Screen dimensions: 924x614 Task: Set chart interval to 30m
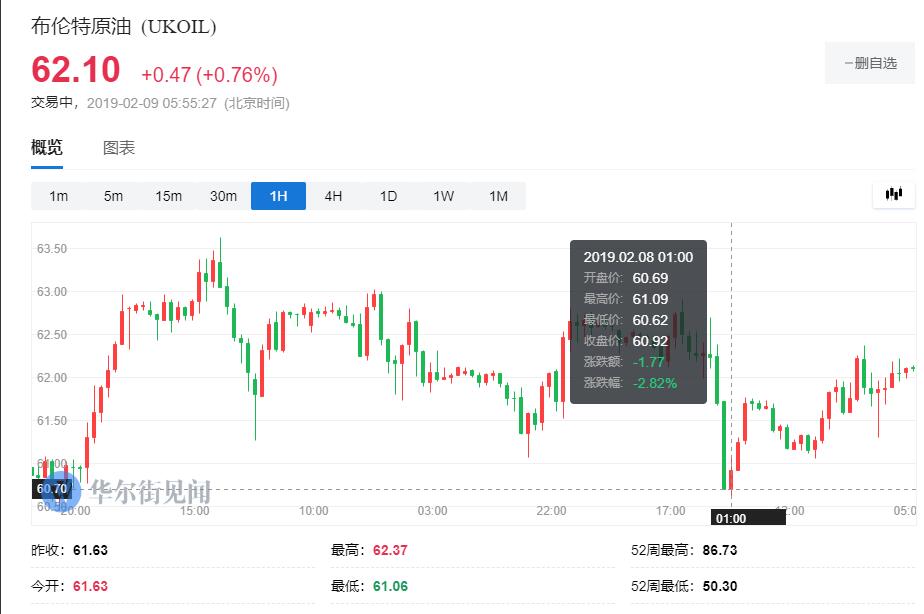[223, 196]
